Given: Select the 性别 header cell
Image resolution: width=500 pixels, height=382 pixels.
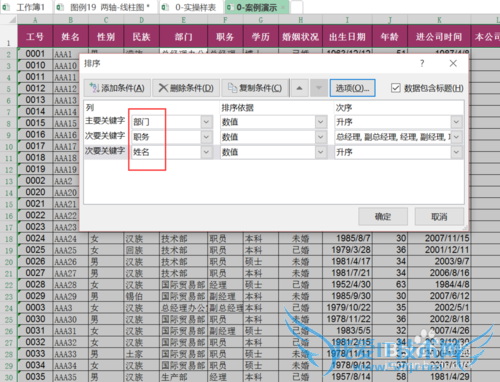Looking at the screenshot, I should (106, 36).
